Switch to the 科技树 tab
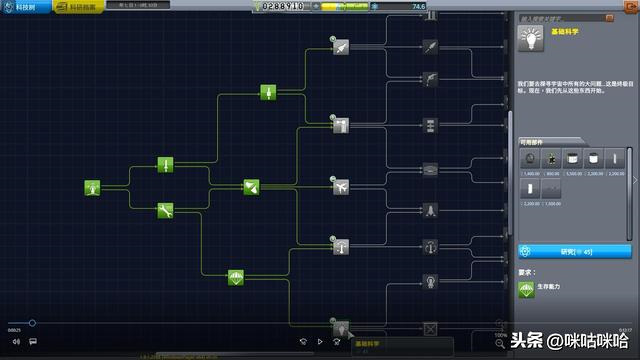Screen dimensions: 640x360 pyautogui.click(x=25, y=7)
